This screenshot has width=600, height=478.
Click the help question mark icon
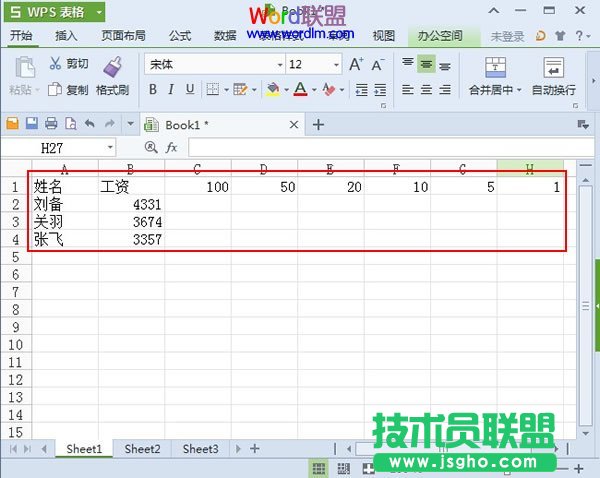pos(579,36)
